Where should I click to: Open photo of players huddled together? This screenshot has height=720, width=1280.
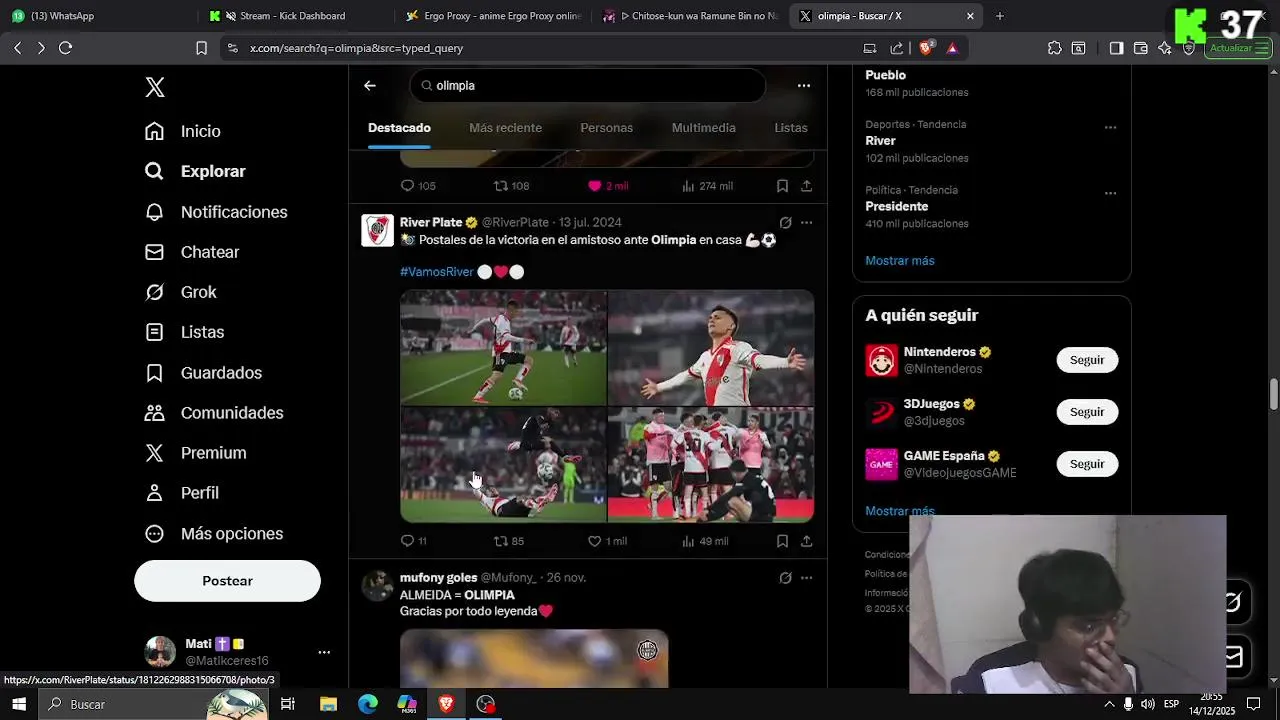coord(711,465)
